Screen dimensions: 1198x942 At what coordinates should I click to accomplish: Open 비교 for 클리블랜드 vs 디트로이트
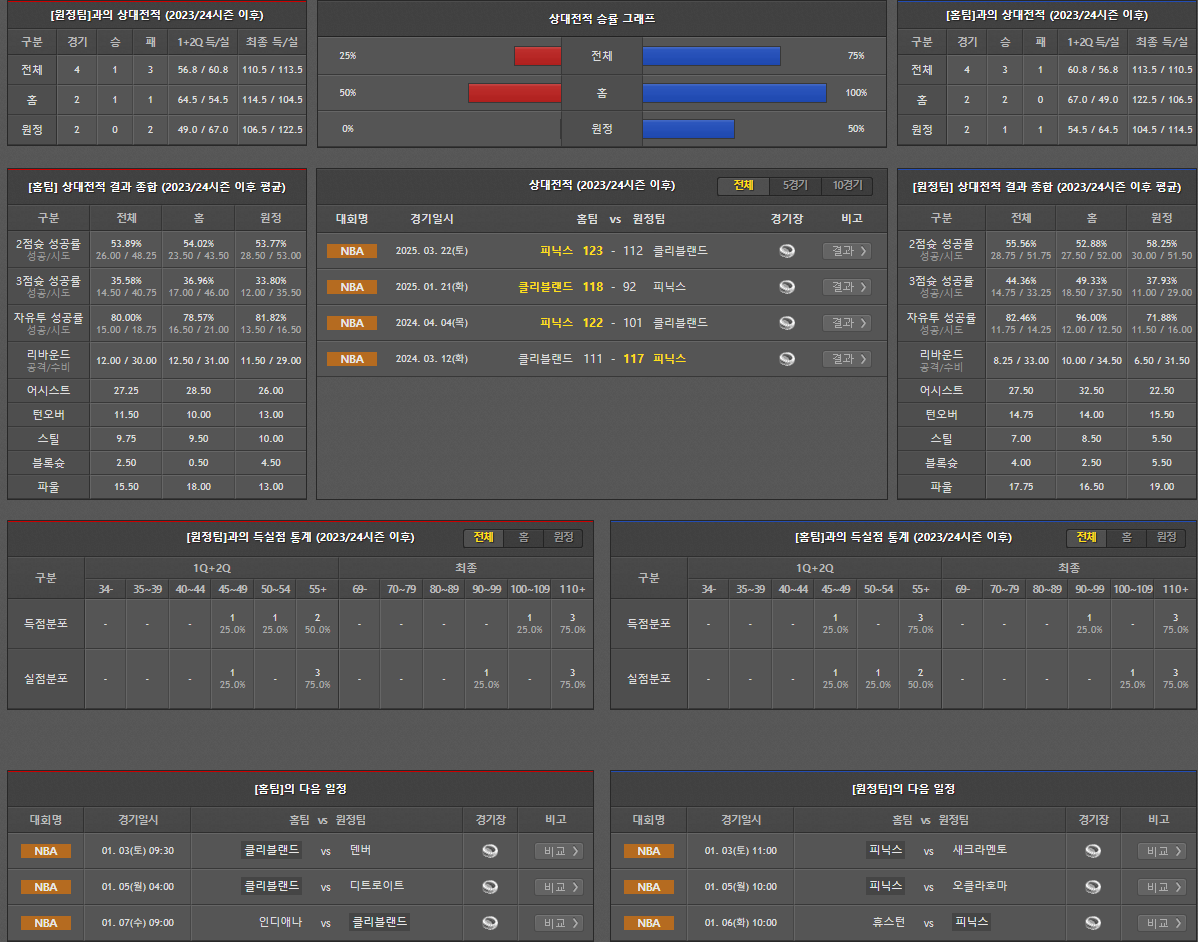(x=558, y=887)
